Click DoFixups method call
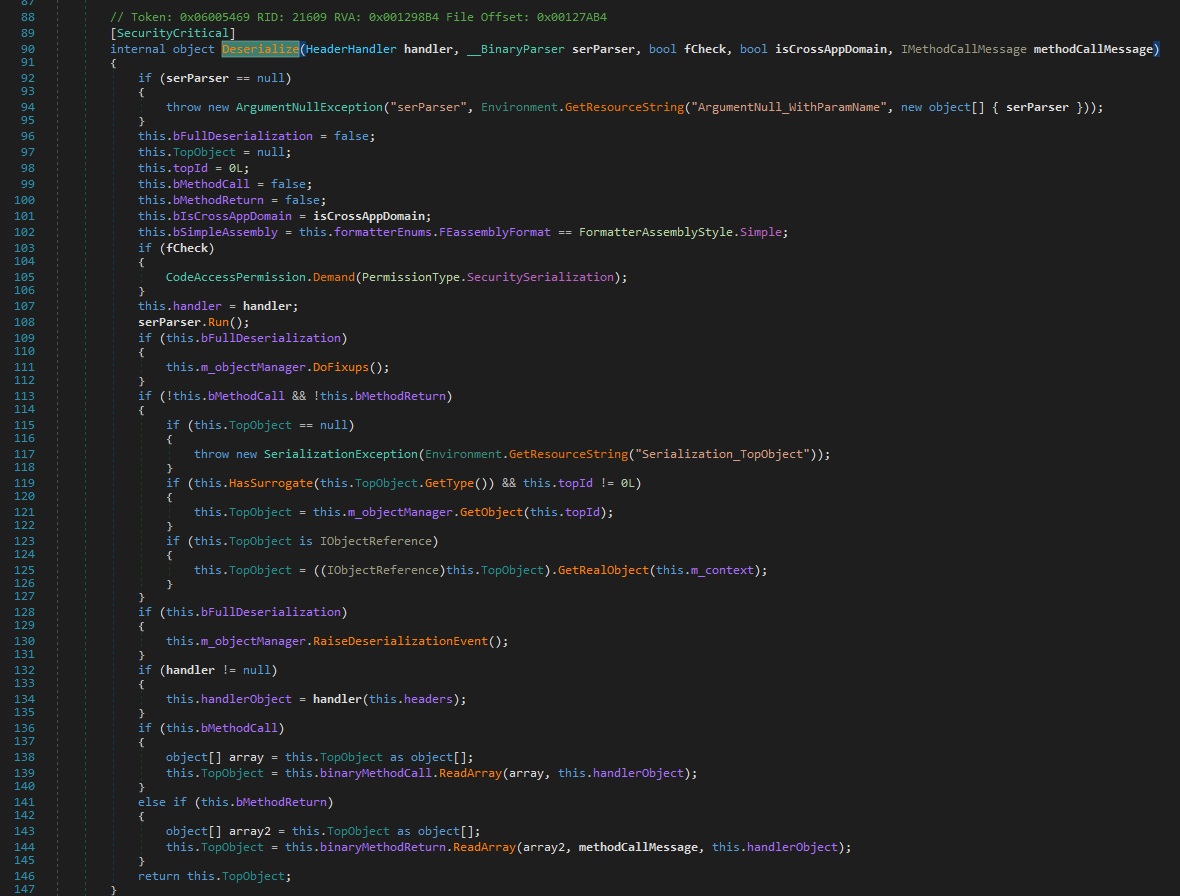Screen dimensions: 1180x896 (x=340, y=367)
